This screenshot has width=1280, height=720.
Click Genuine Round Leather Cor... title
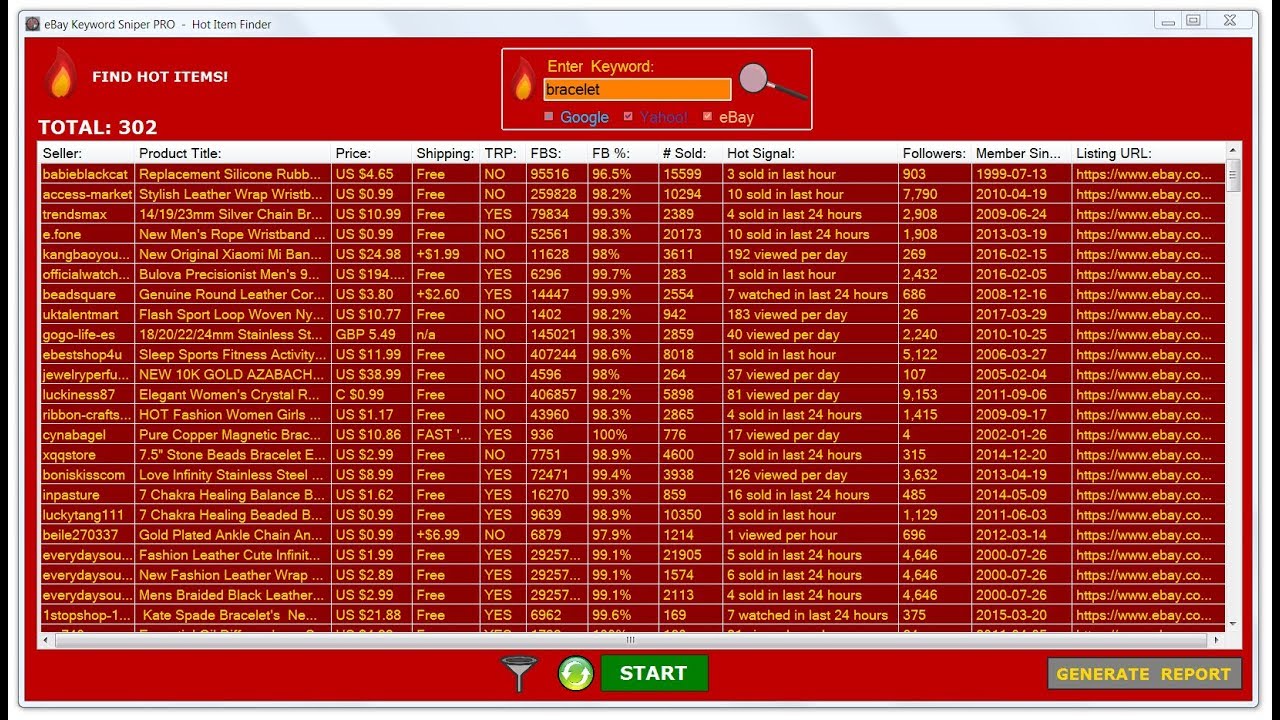(x=232, y=294)
